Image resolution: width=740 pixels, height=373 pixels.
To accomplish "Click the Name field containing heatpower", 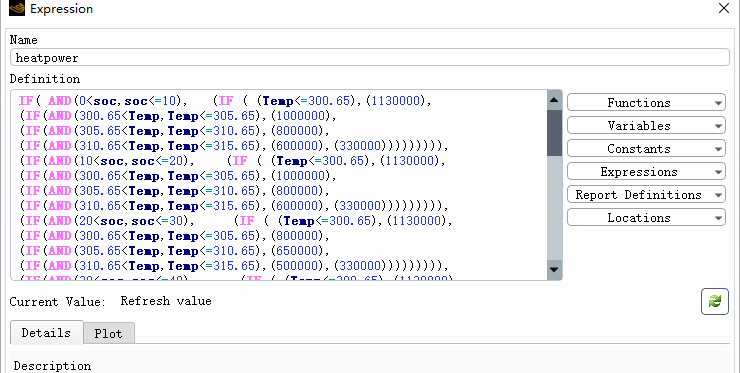I will point(370,58).
